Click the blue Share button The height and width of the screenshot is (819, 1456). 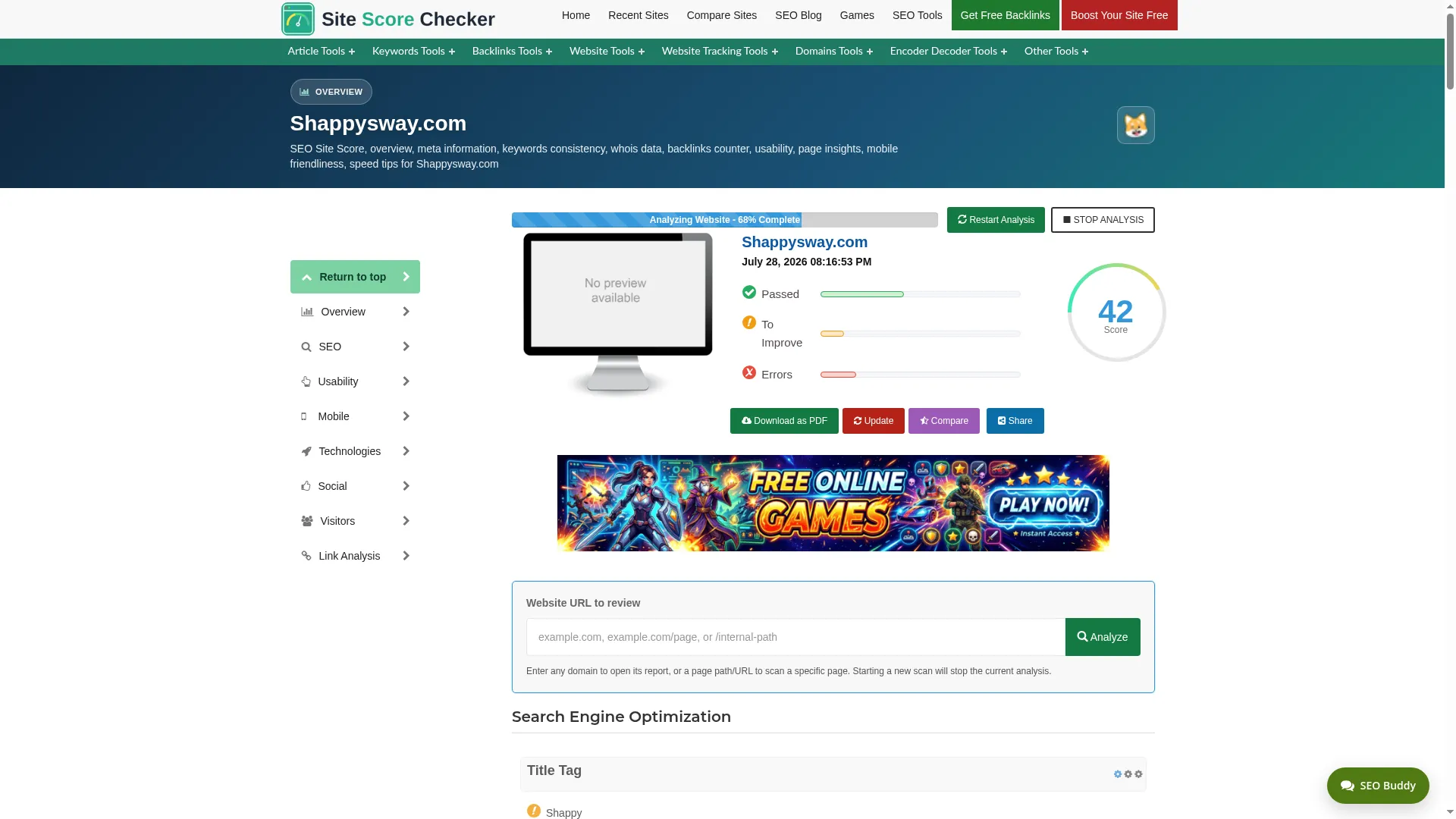tap(1015, 421)
